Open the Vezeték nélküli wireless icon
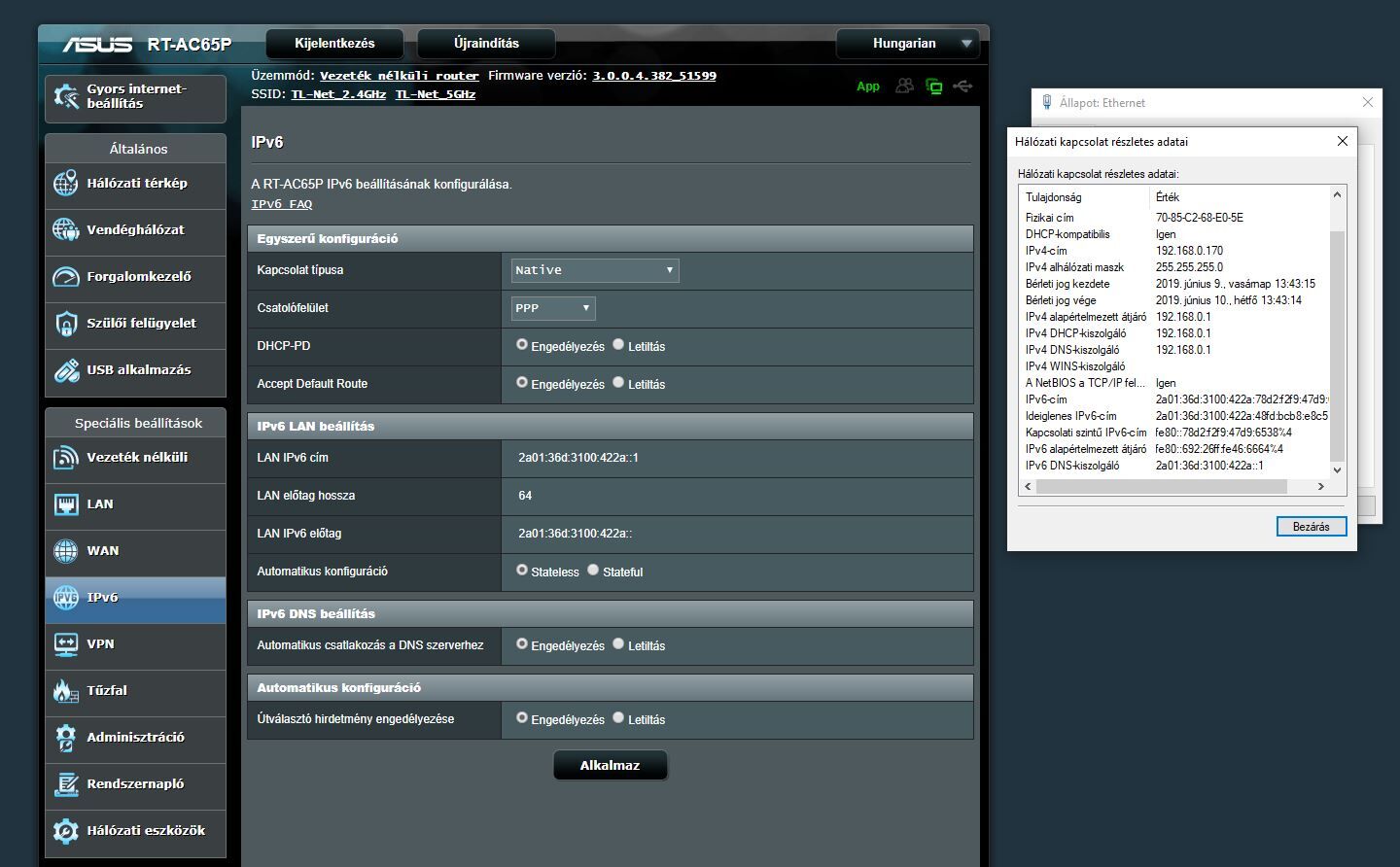The image size is (1400, 867). (66, 457)
